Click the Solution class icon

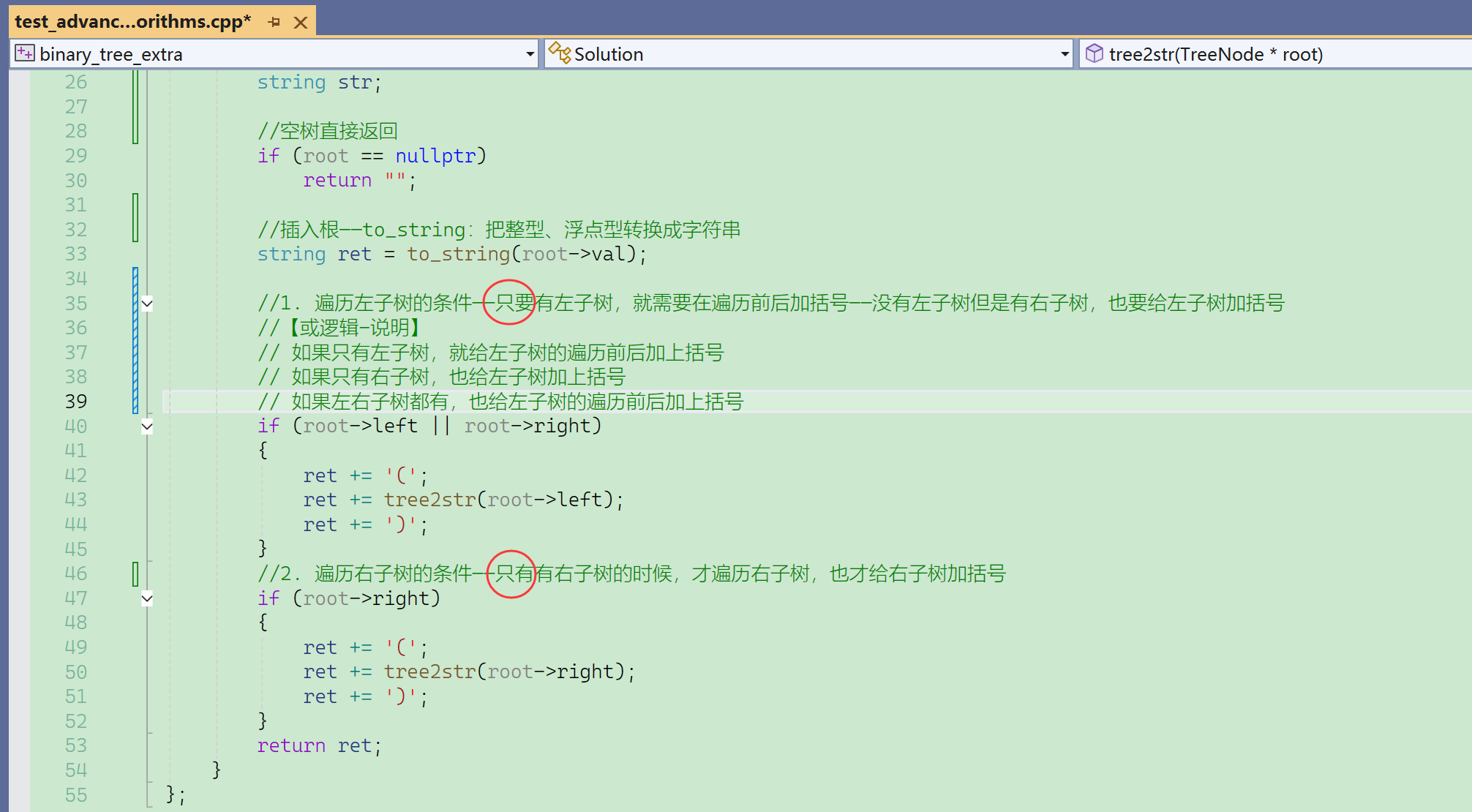click(560, 53)
